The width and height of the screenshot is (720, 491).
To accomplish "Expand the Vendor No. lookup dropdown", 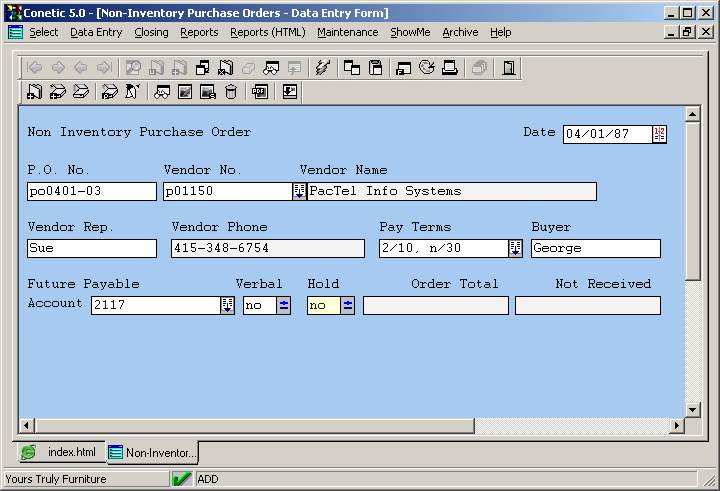I will pos(299,191).
